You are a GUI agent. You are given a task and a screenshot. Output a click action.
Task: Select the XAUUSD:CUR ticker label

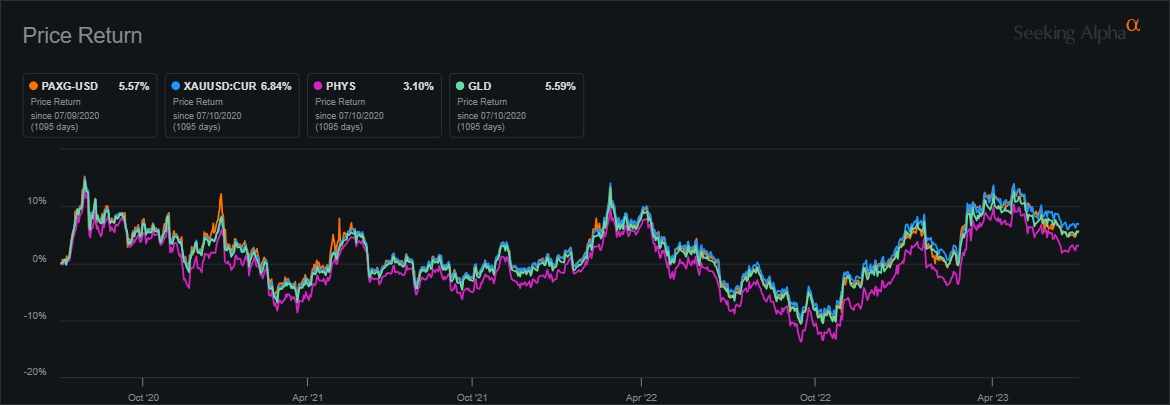[x=219, y=87]
